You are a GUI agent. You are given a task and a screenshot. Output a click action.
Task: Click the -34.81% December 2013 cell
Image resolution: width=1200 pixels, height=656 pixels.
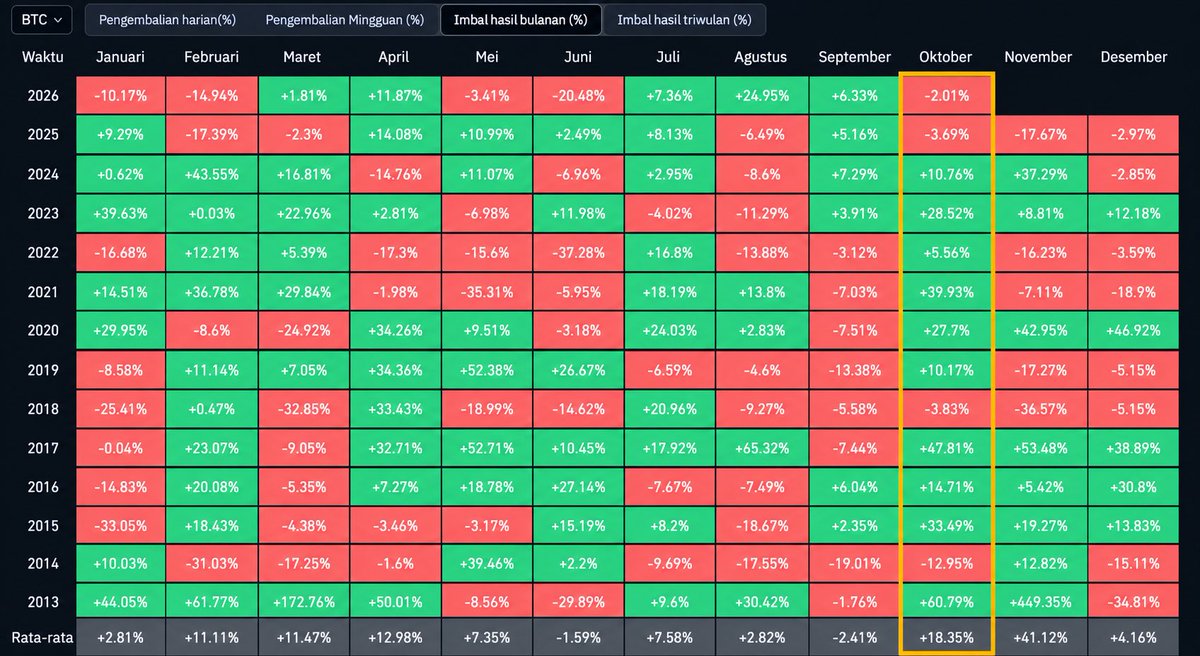[x=1132, y=603]
